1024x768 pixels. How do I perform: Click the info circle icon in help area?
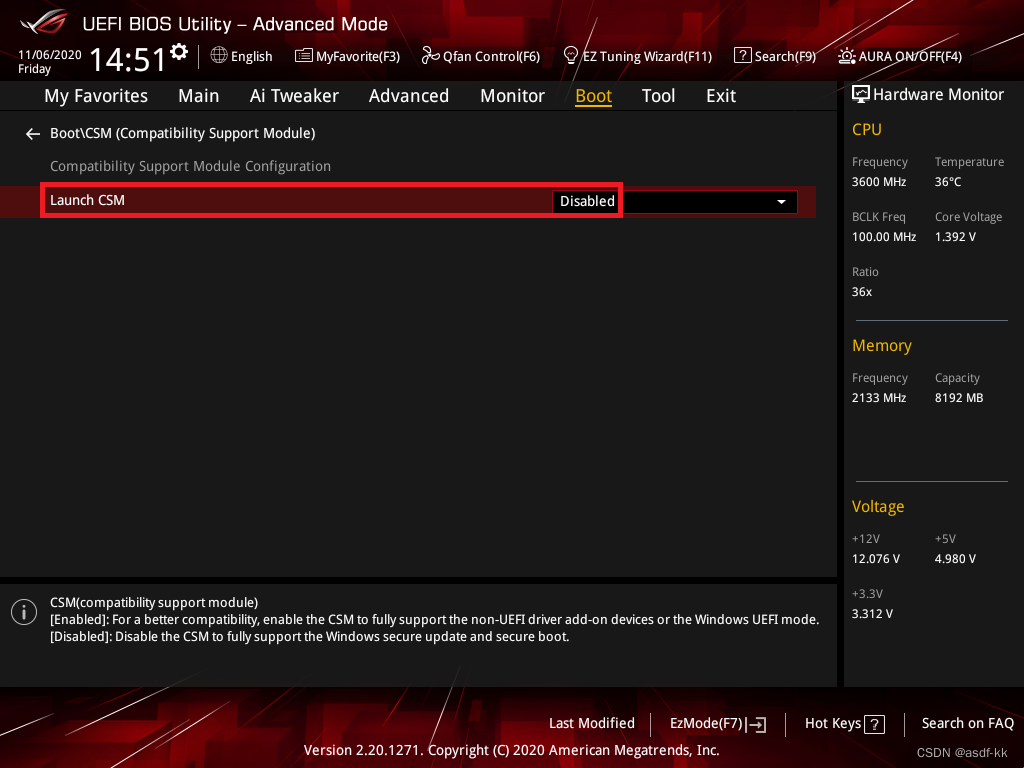point(24,612)
